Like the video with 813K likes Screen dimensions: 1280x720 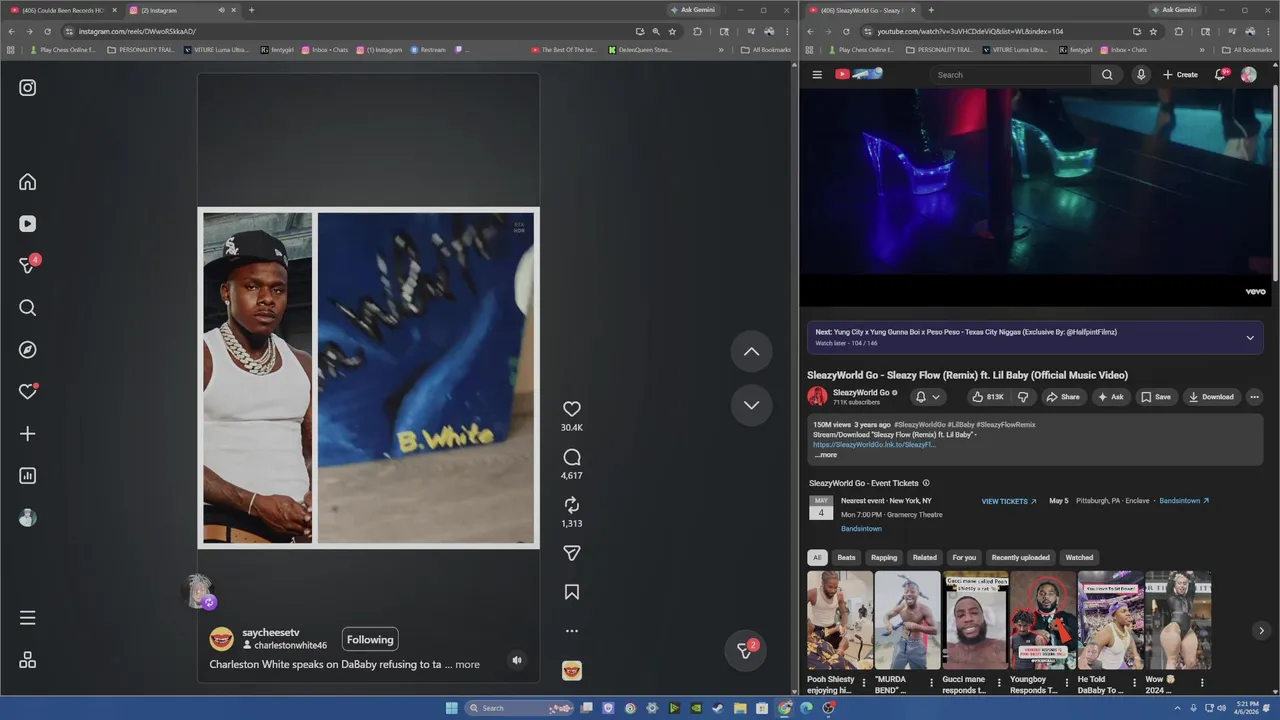(x=988, y=397)
